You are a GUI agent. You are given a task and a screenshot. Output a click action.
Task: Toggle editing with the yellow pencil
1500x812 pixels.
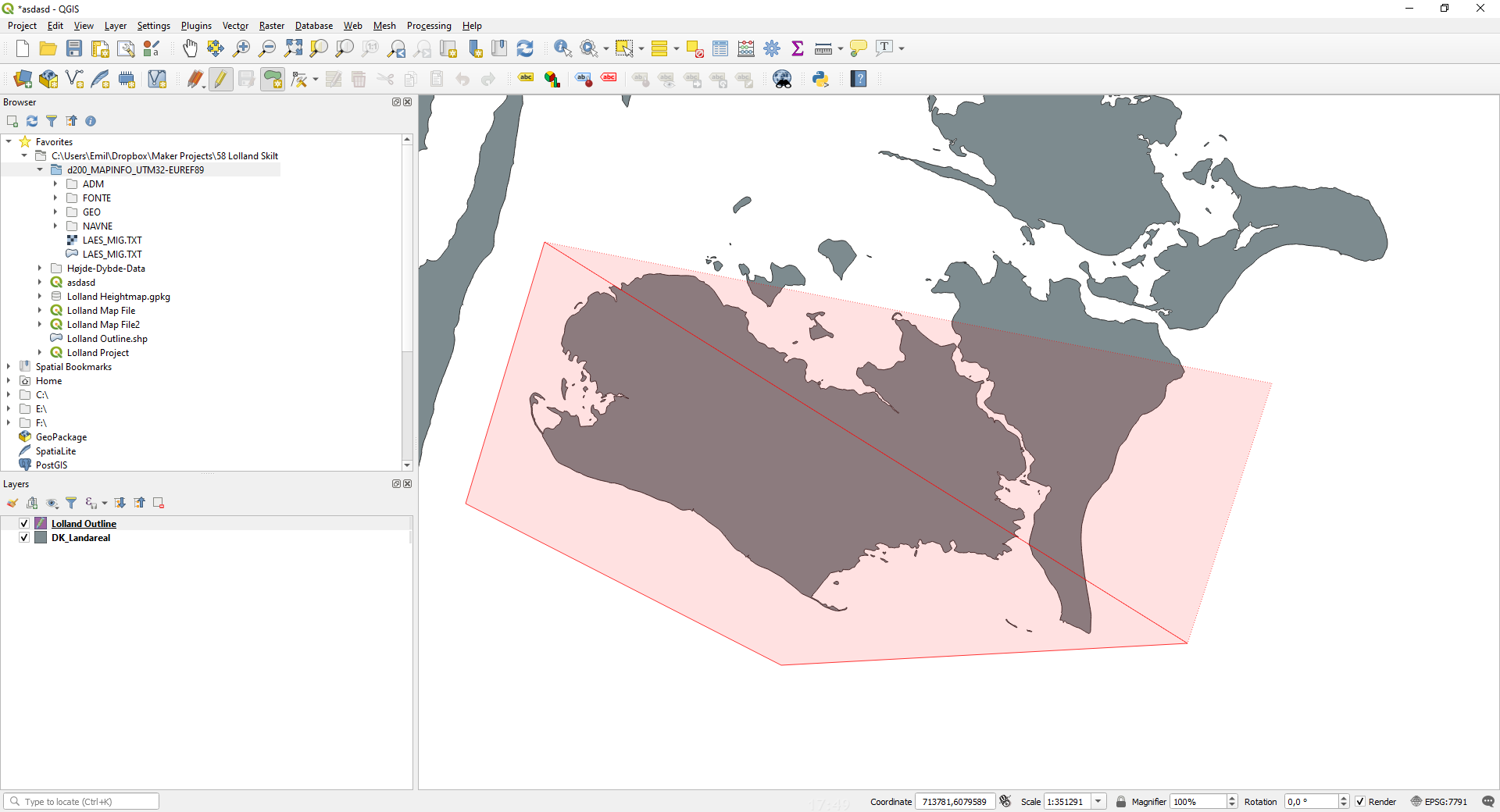click(x=221, y=79)
